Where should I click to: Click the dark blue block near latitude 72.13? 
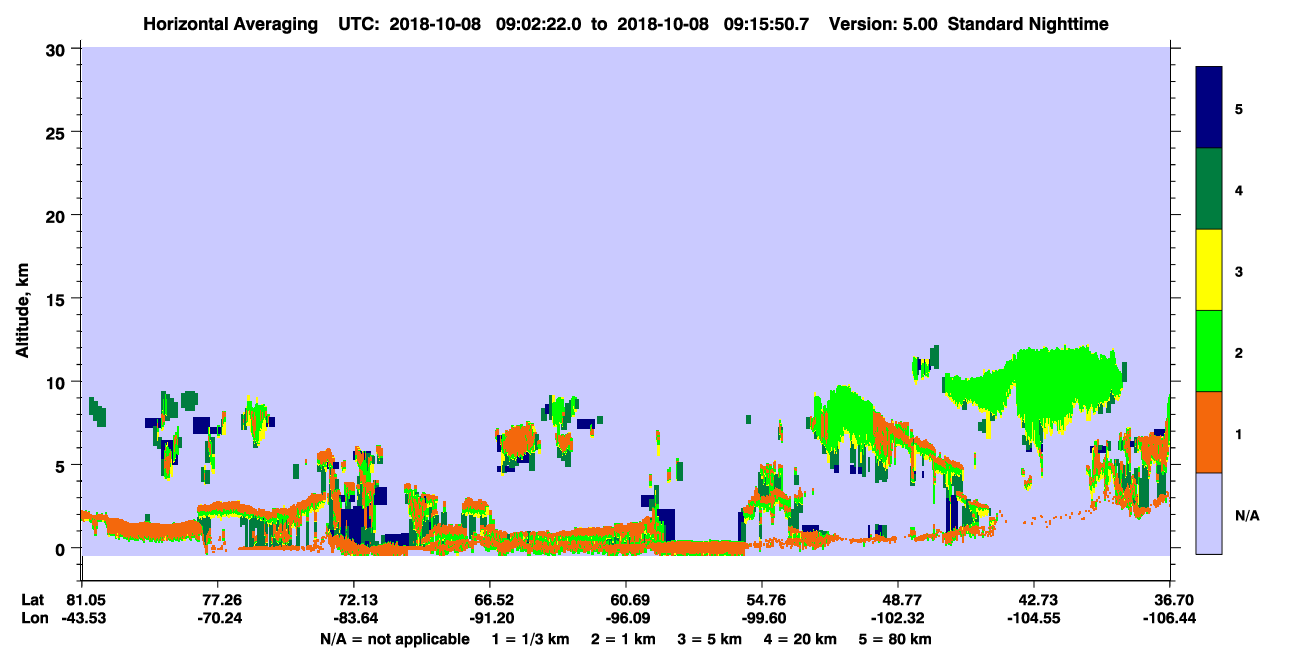352,522
